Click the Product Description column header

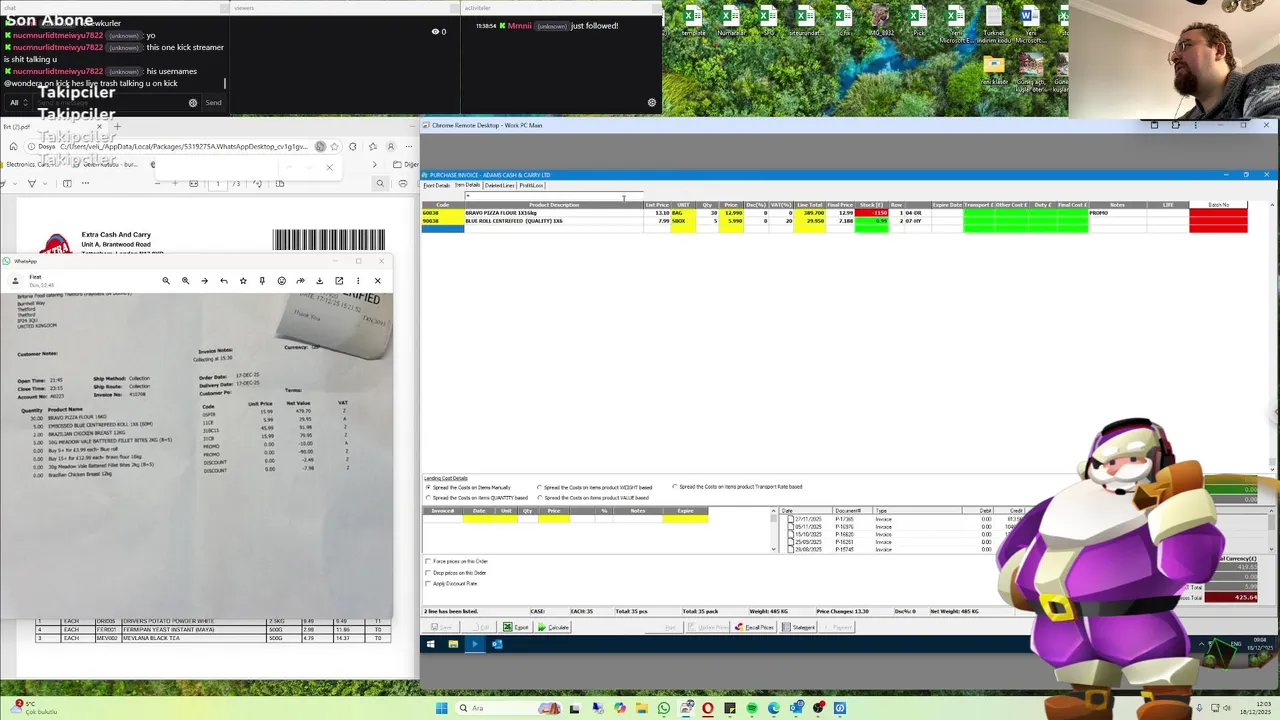tap(554, 205)
